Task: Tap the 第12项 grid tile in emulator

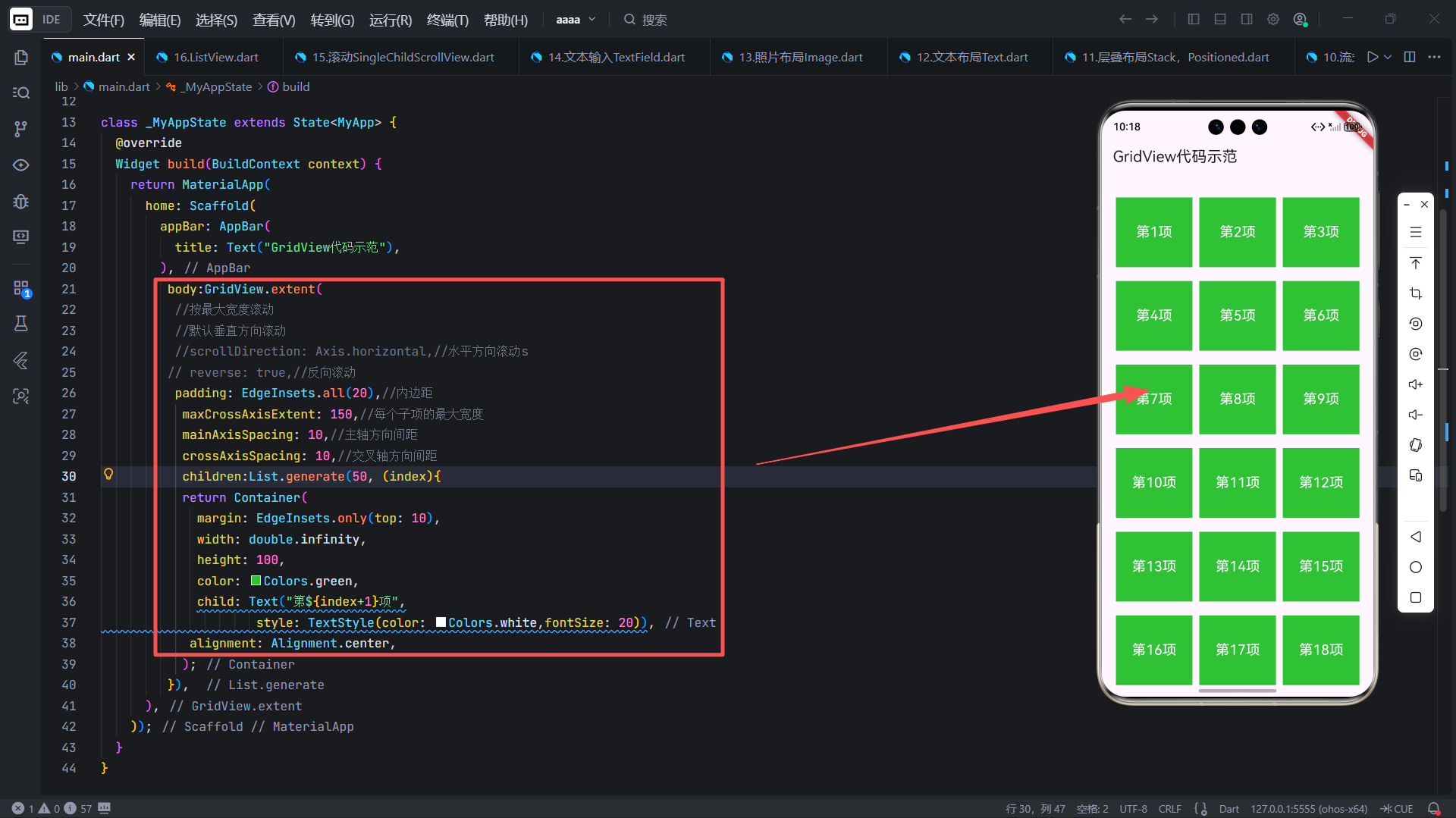Action: [x=1320, y=482]
